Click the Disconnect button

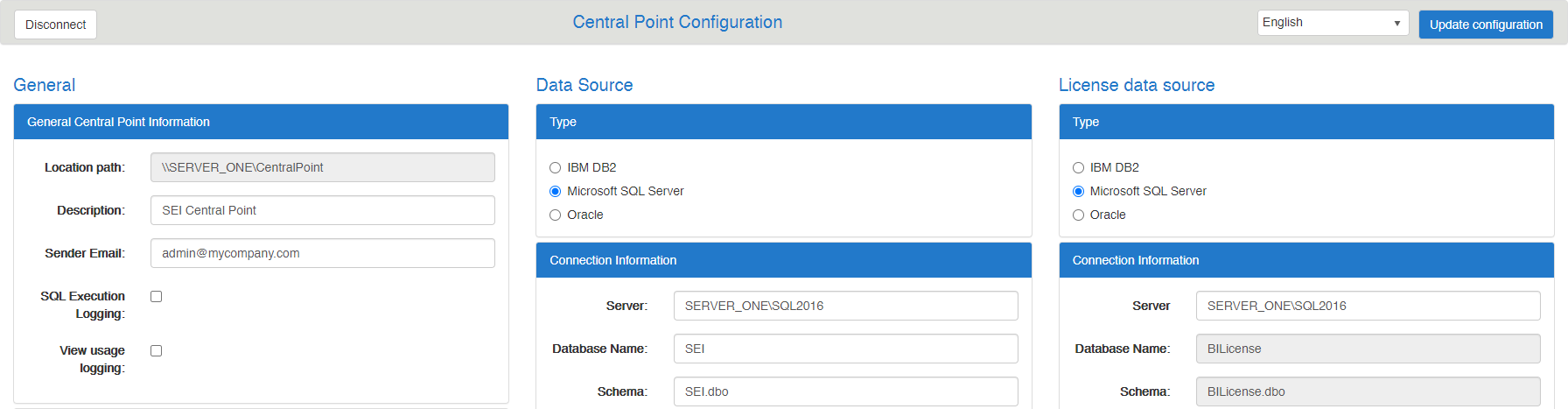tap(55, 25)
